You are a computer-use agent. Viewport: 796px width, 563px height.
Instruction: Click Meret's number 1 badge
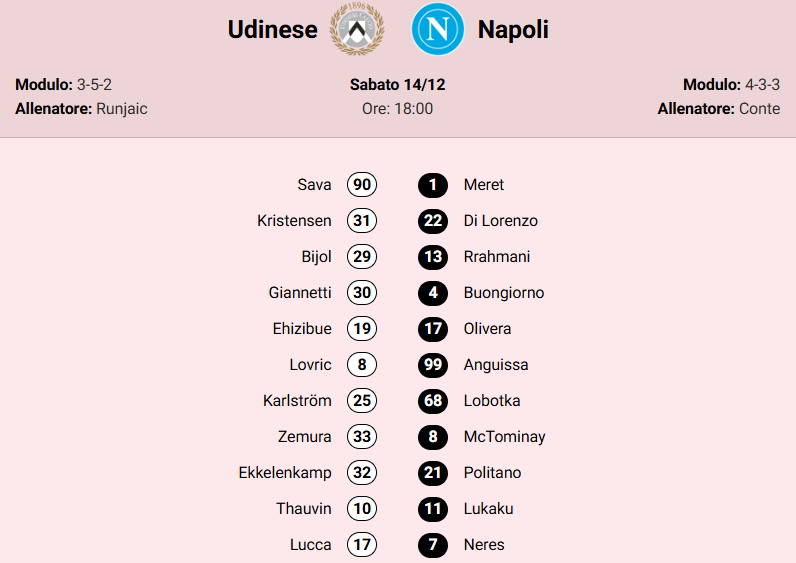[433, 185]
